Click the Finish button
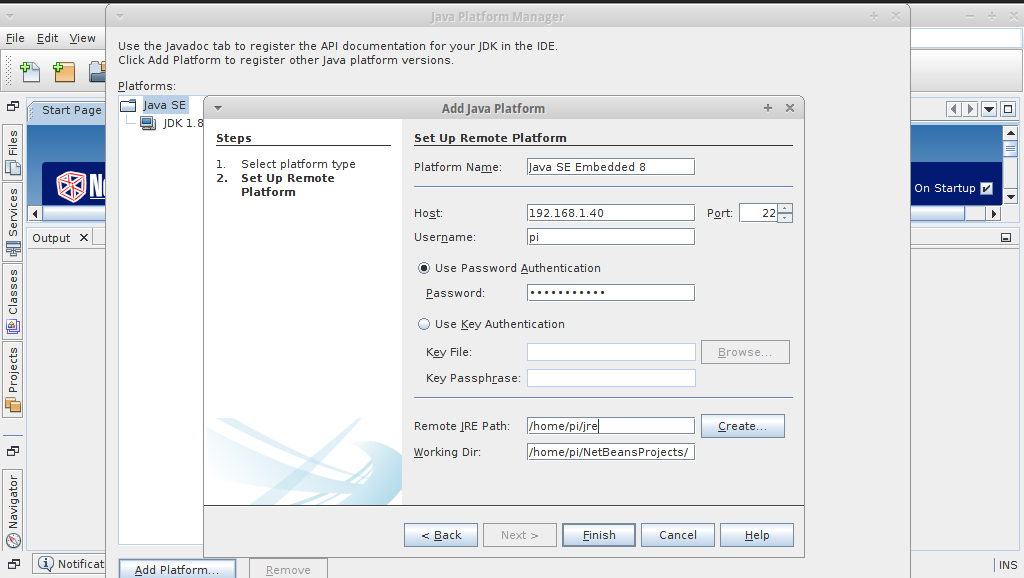This screenshot has height=578, width=1024. tap(598, 534)
